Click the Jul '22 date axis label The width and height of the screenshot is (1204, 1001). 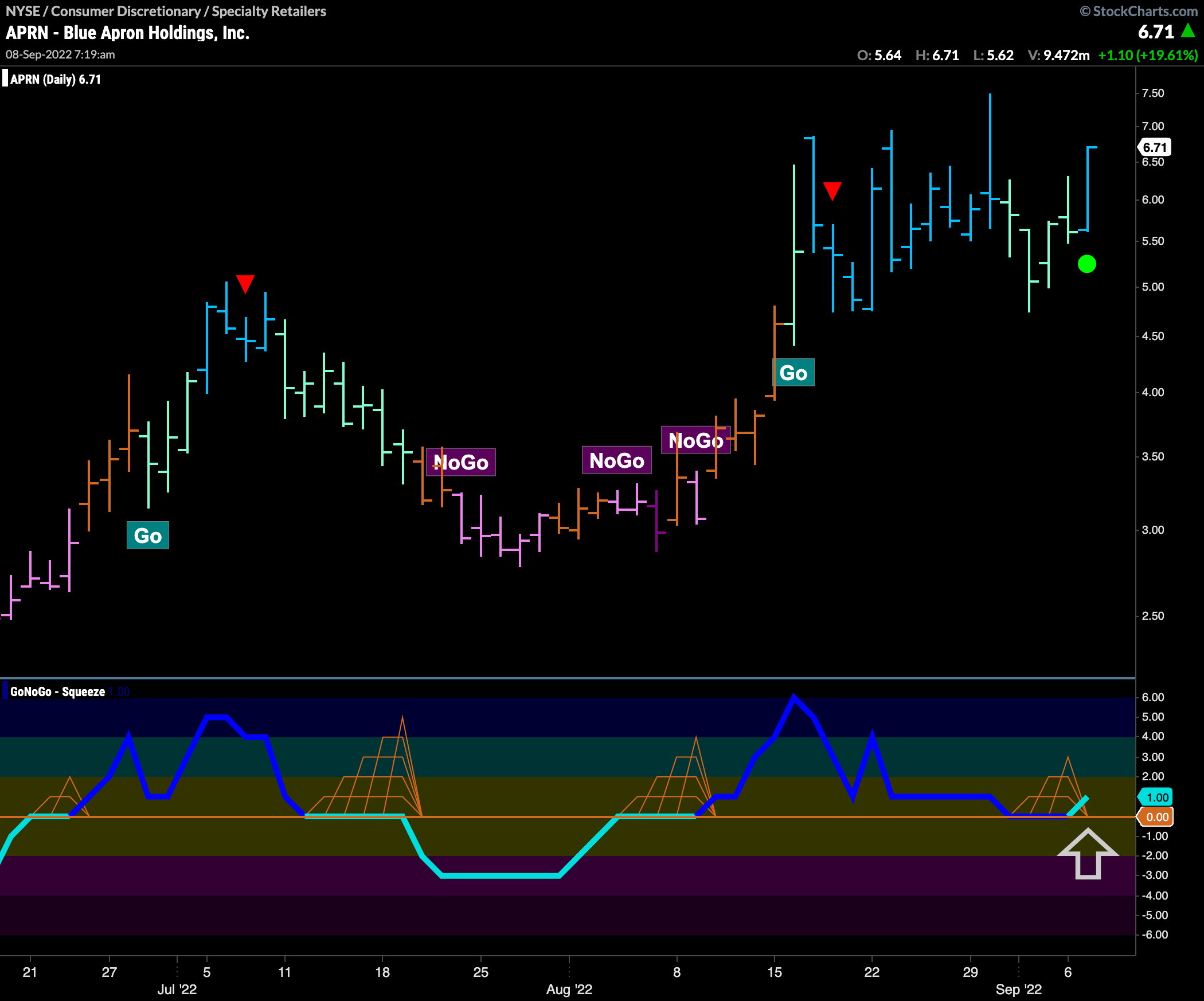pos(177,989)
